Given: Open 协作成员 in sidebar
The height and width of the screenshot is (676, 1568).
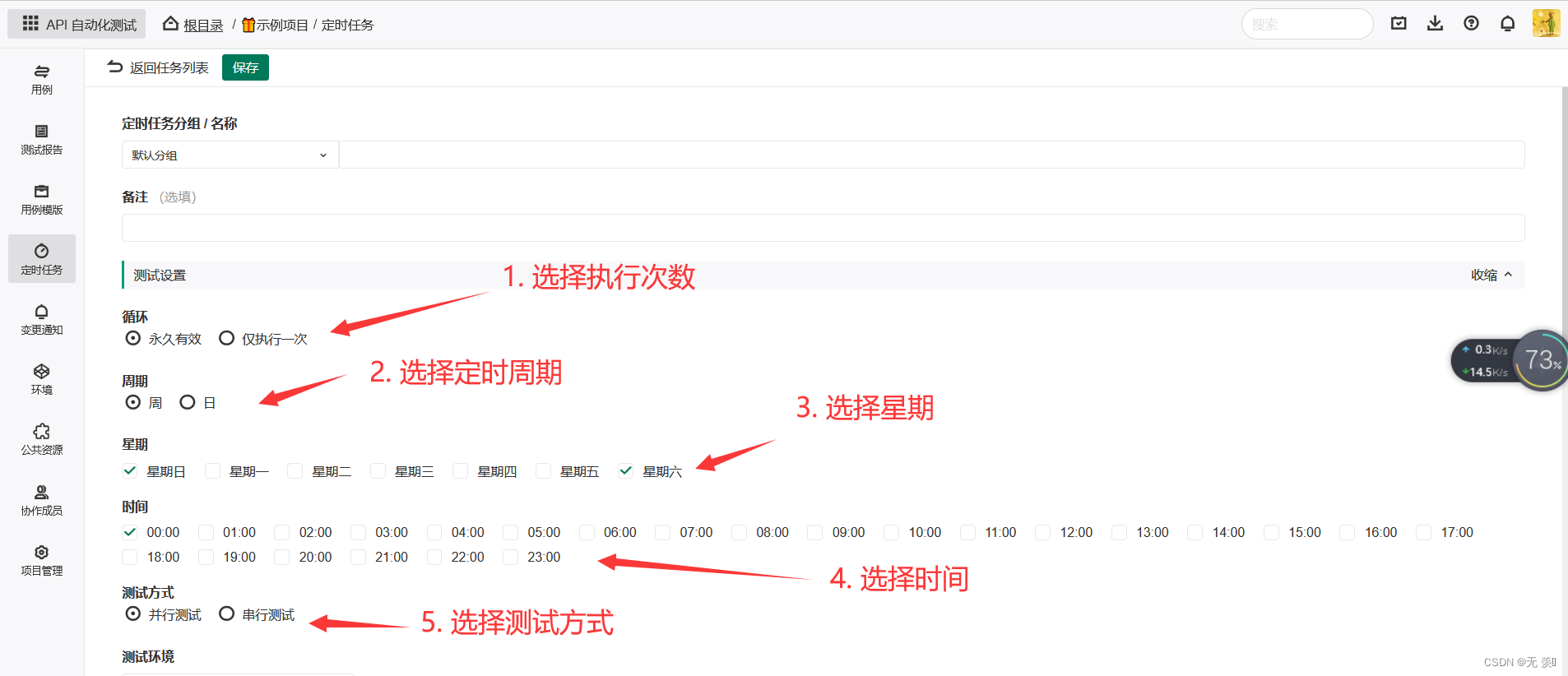Looking at the screenshot, I should click(42, 500).
